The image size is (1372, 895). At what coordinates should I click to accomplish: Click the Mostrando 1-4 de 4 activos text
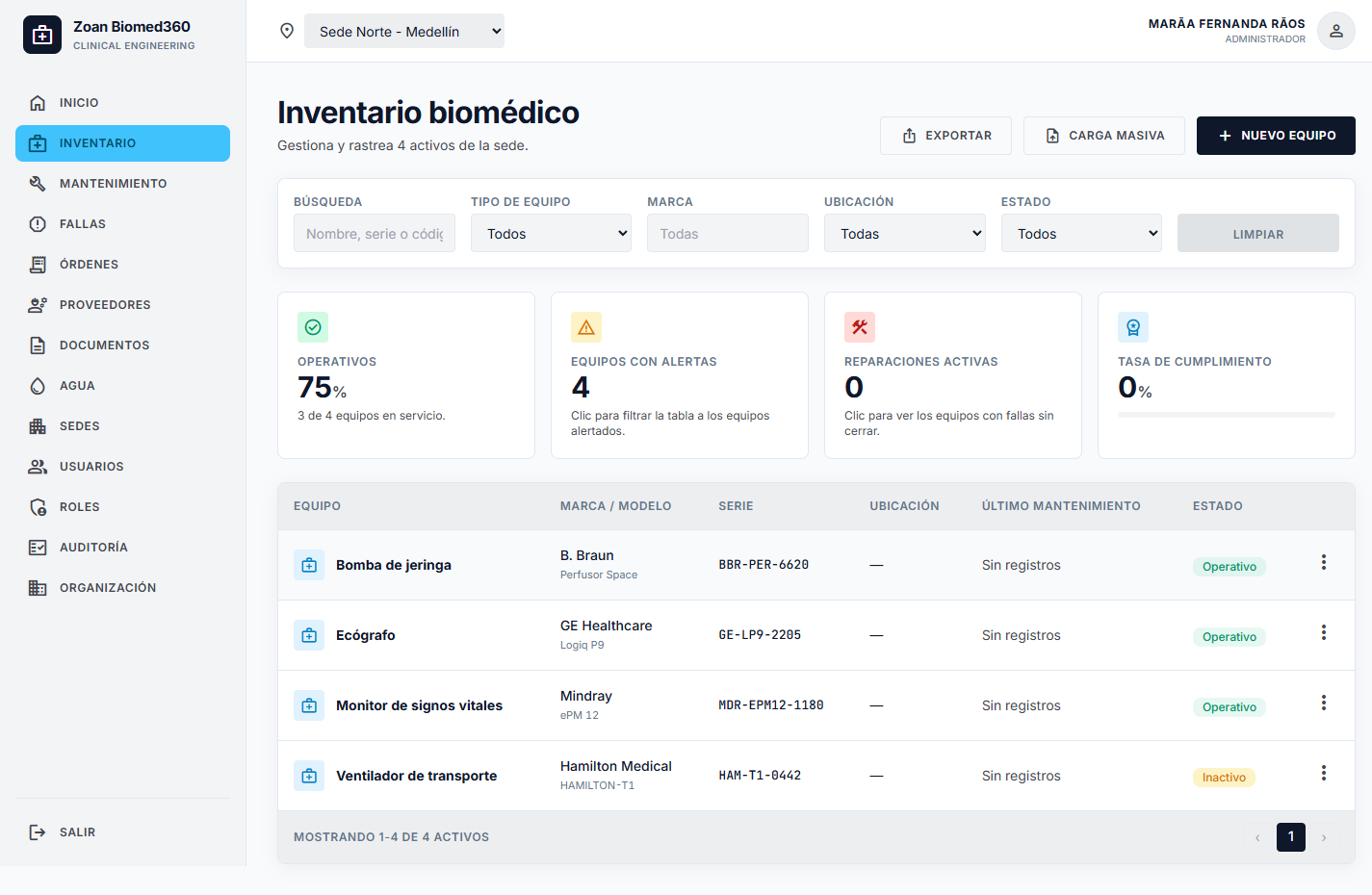391,837
